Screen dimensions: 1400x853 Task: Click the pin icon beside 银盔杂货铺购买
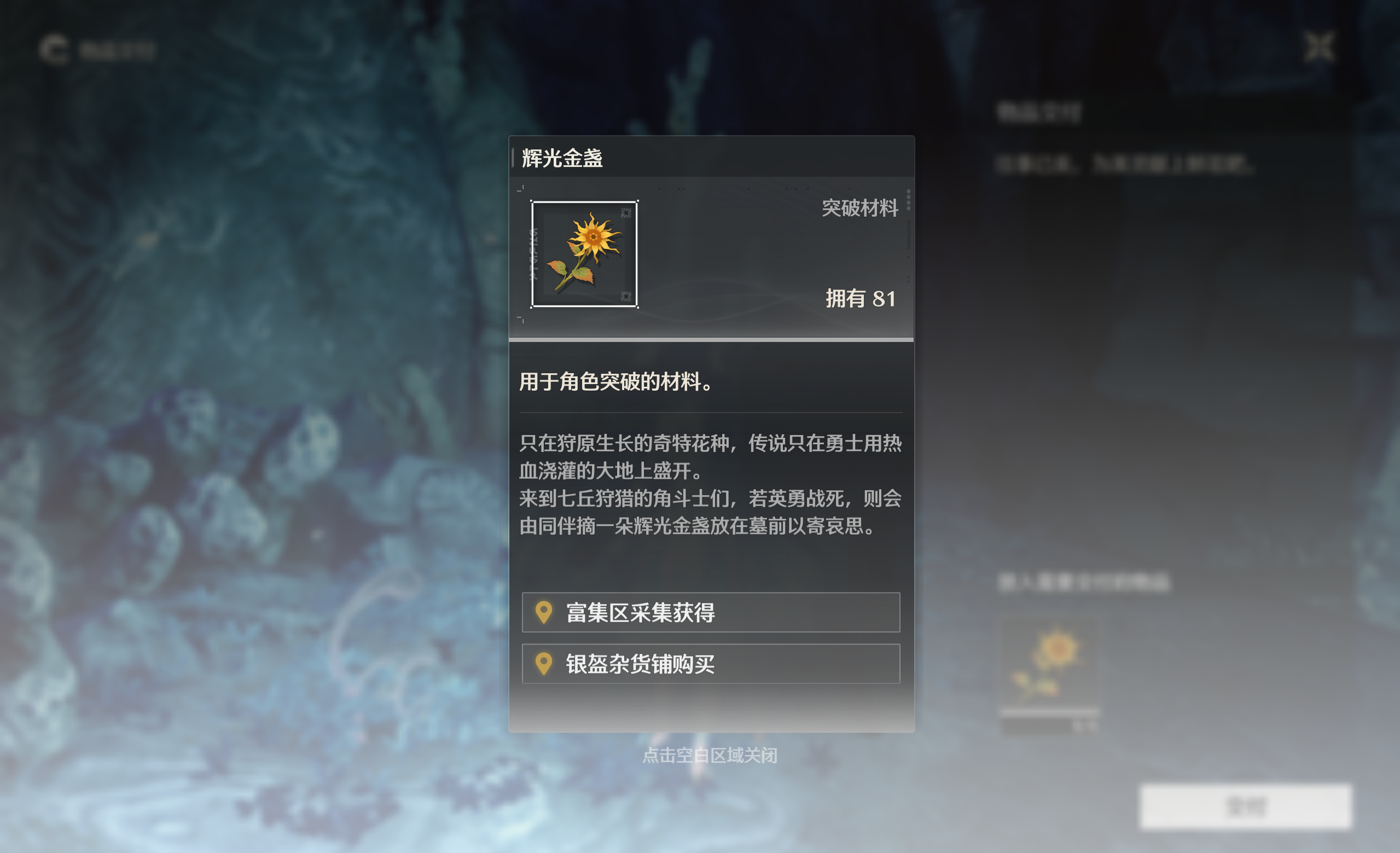(544, 664)
